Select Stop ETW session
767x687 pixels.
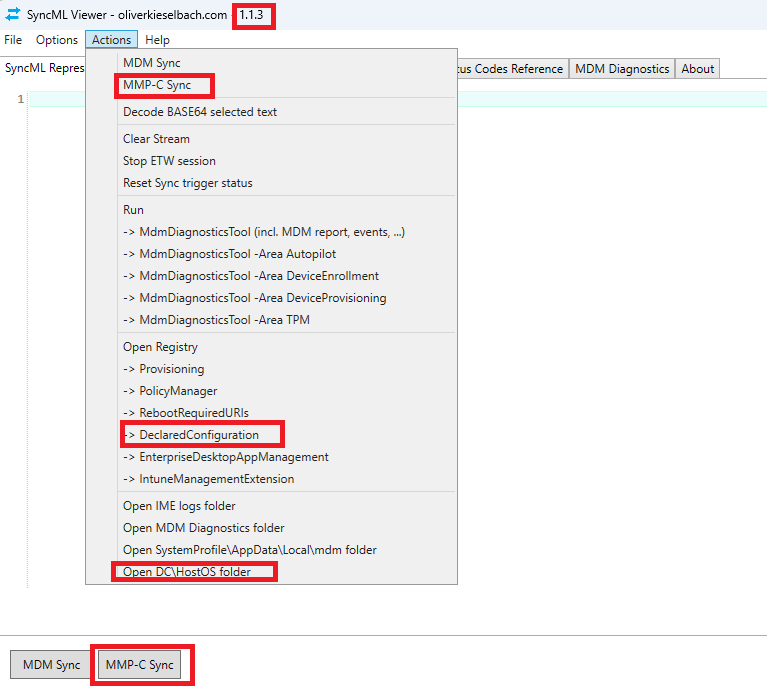271,160
